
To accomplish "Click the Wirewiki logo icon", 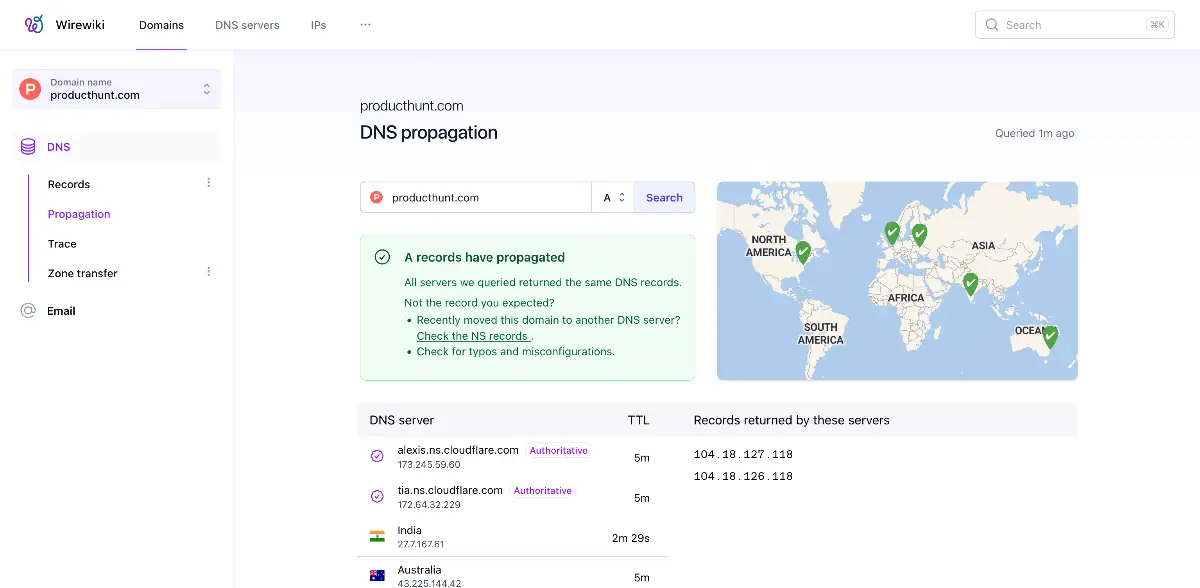I will [x=34, y=25].
